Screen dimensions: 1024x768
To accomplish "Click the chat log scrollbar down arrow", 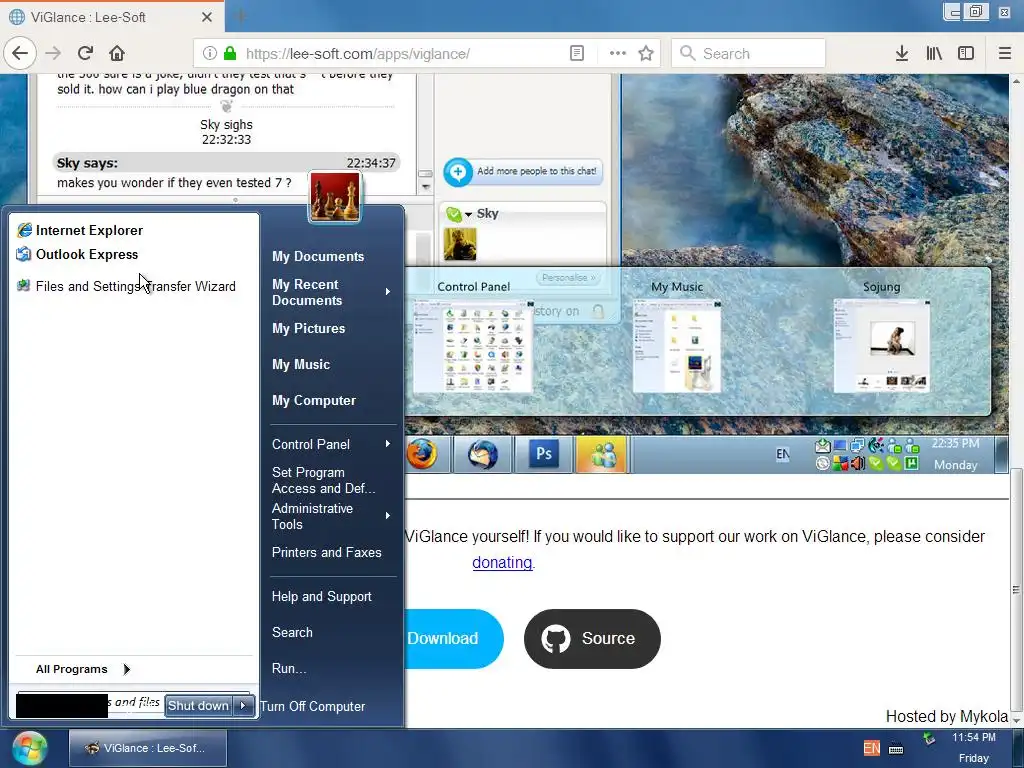I will 426,187.
